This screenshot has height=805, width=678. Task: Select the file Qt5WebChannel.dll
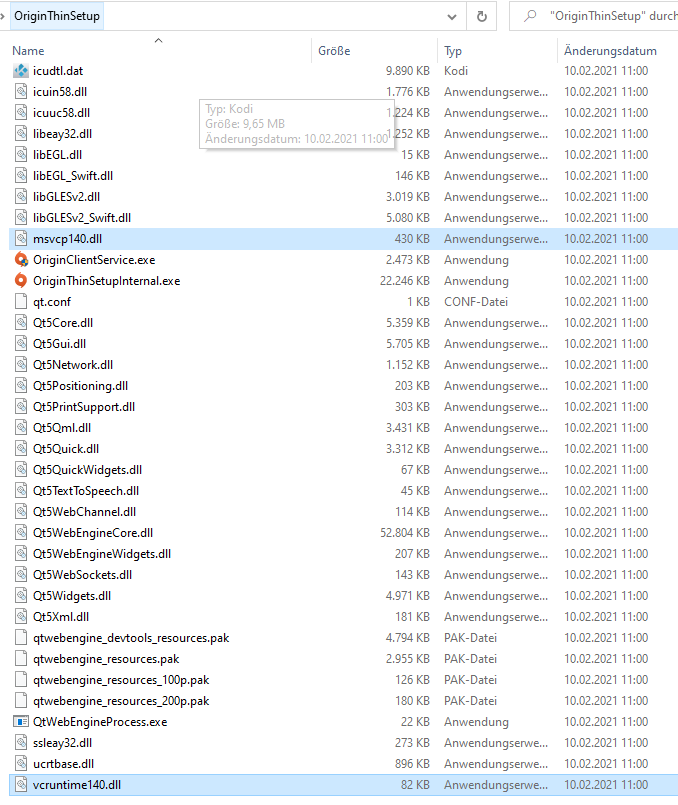(x=85, y=512)
